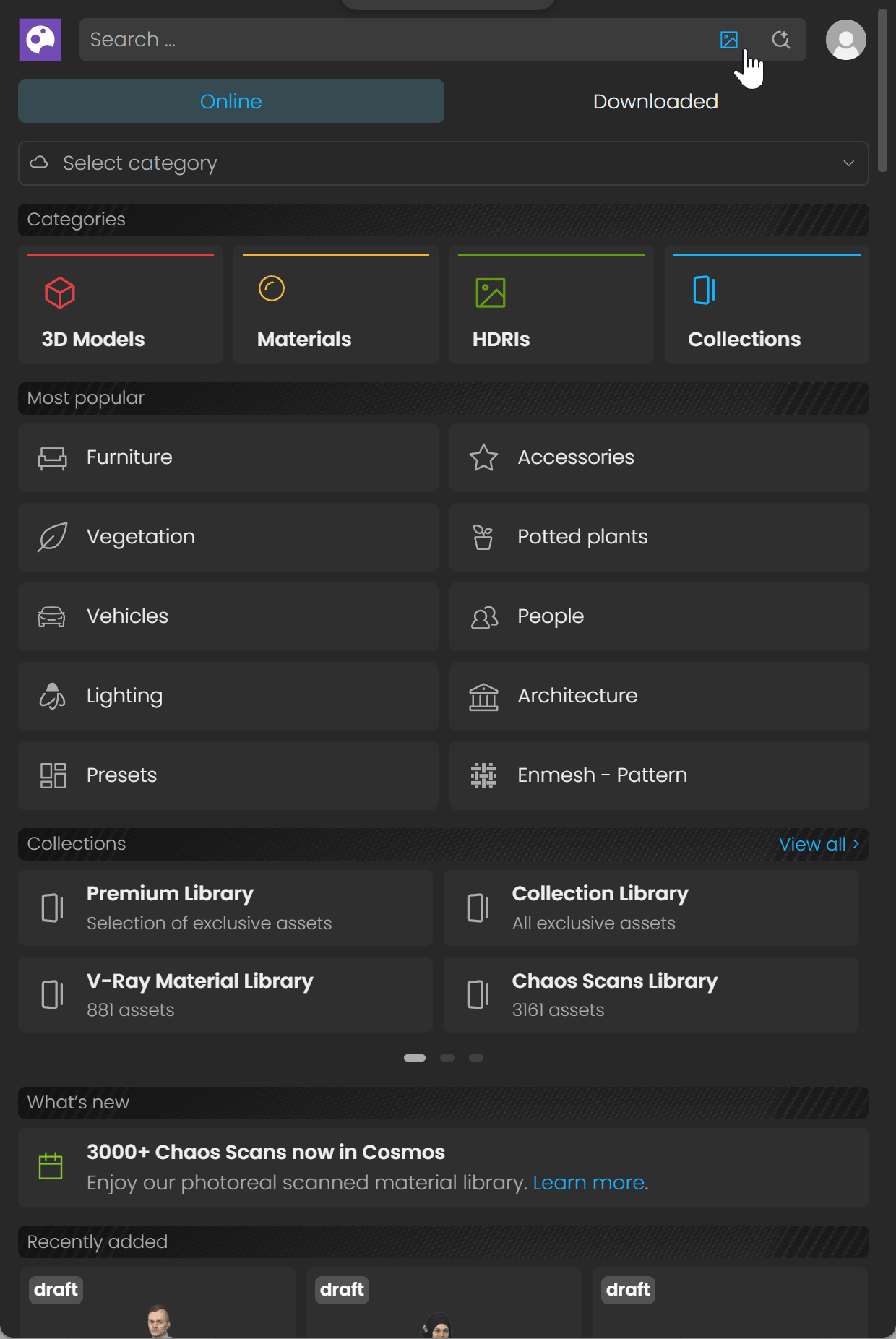Browse Furniture assets

[x=228, y=457]
